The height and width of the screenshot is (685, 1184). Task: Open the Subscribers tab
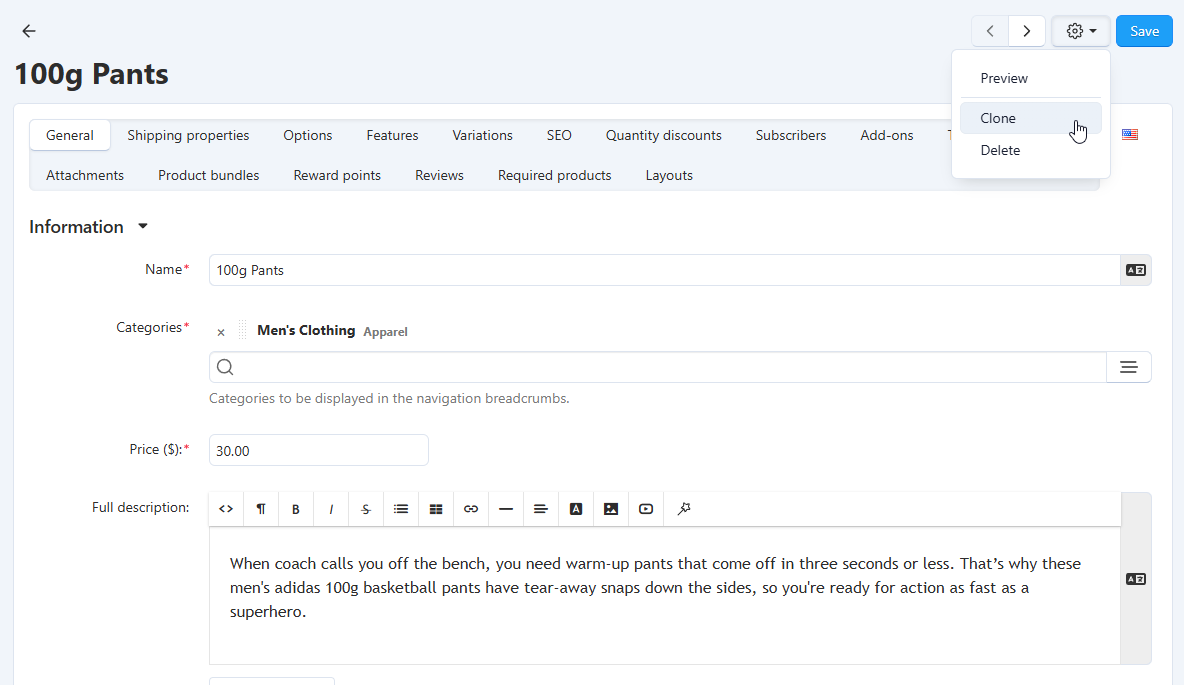click(x=791, y=135)
